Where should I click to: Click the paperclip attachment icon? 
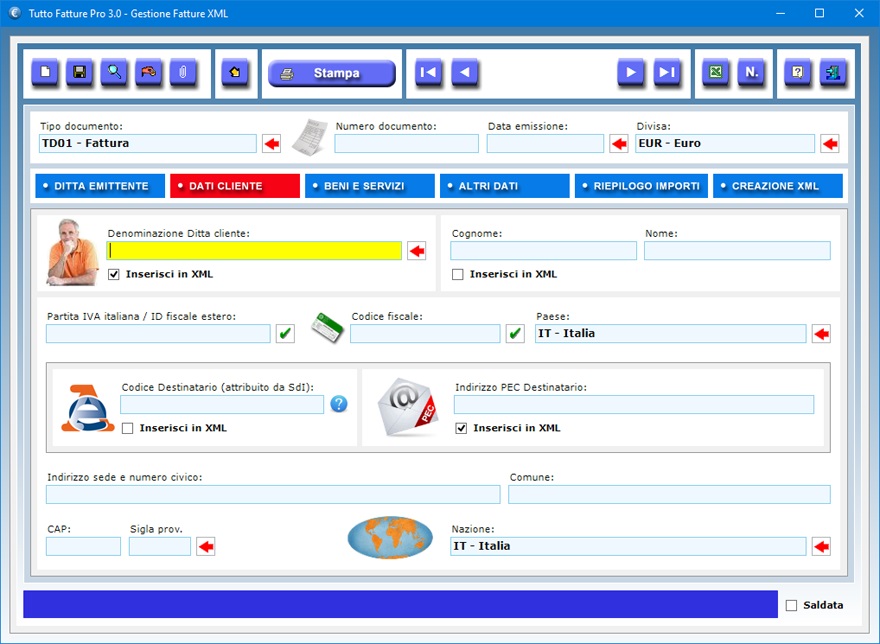coord(183,73)
